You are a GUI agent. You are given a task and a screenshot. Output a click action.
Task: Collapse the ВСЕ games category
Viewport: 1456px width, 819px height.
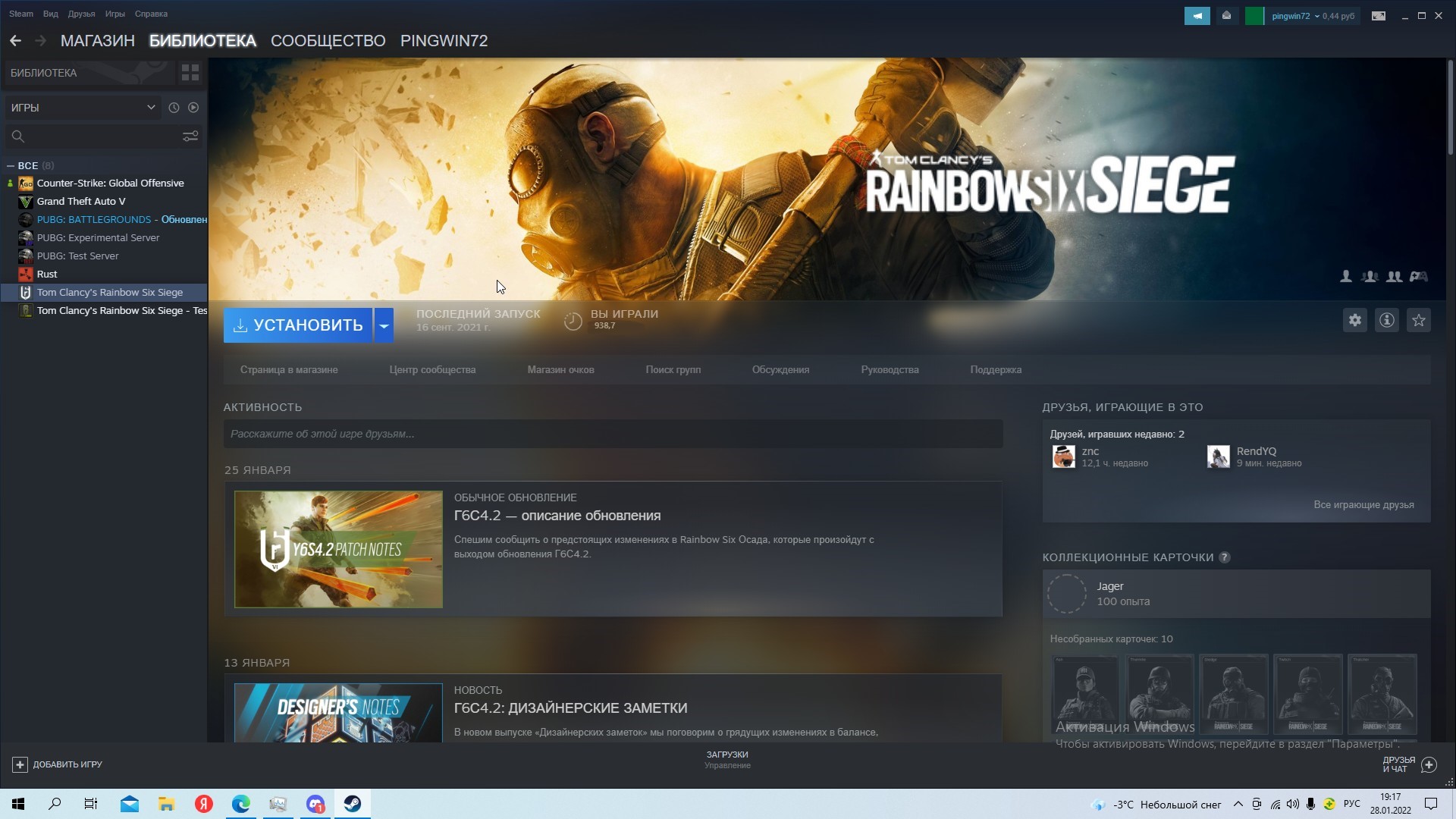tap(11, 165)
